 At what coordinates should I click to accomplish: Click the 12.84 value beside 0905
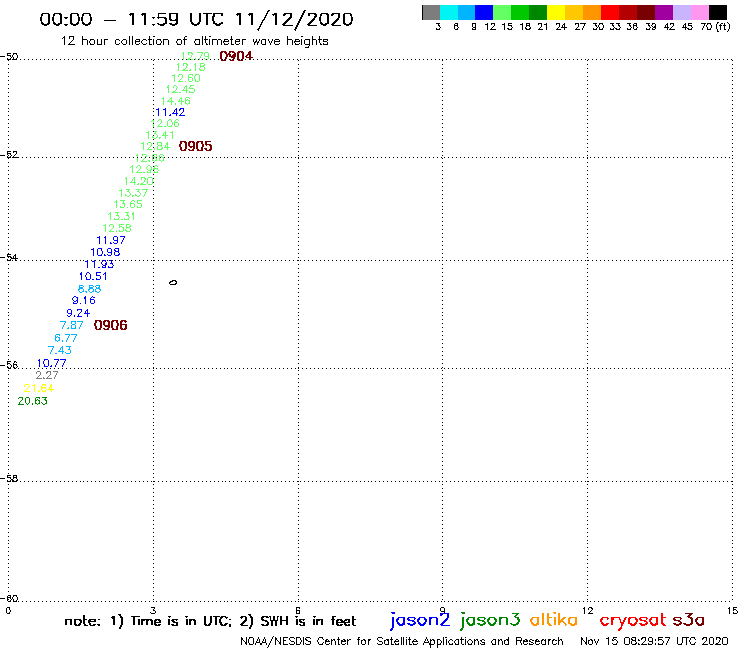(155, 146)
